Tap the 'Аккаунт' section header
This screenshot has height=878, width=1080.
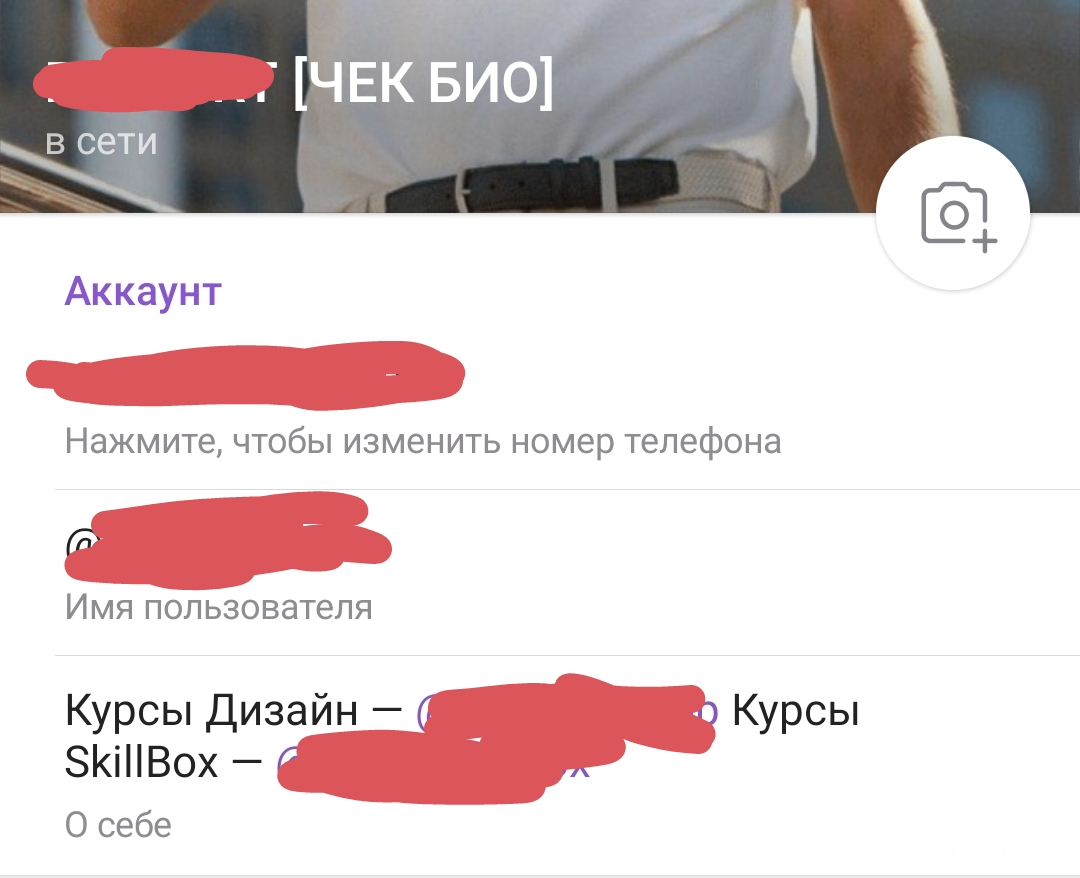(143, 292)
